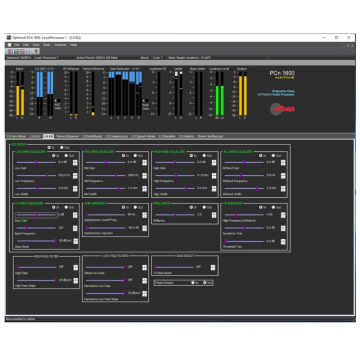Viewport: 360px width, 360px height.
Task: Switch to the 2.0 AGC tab
Action: click(35, 136)
